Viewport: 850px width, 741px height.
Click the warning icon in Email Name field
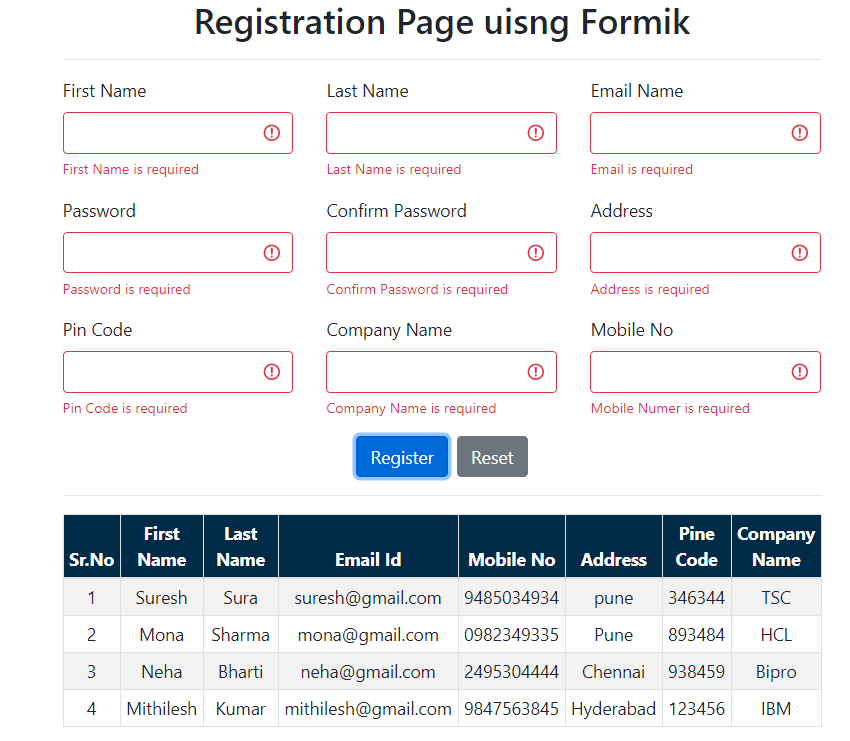[x=800, y=133]
